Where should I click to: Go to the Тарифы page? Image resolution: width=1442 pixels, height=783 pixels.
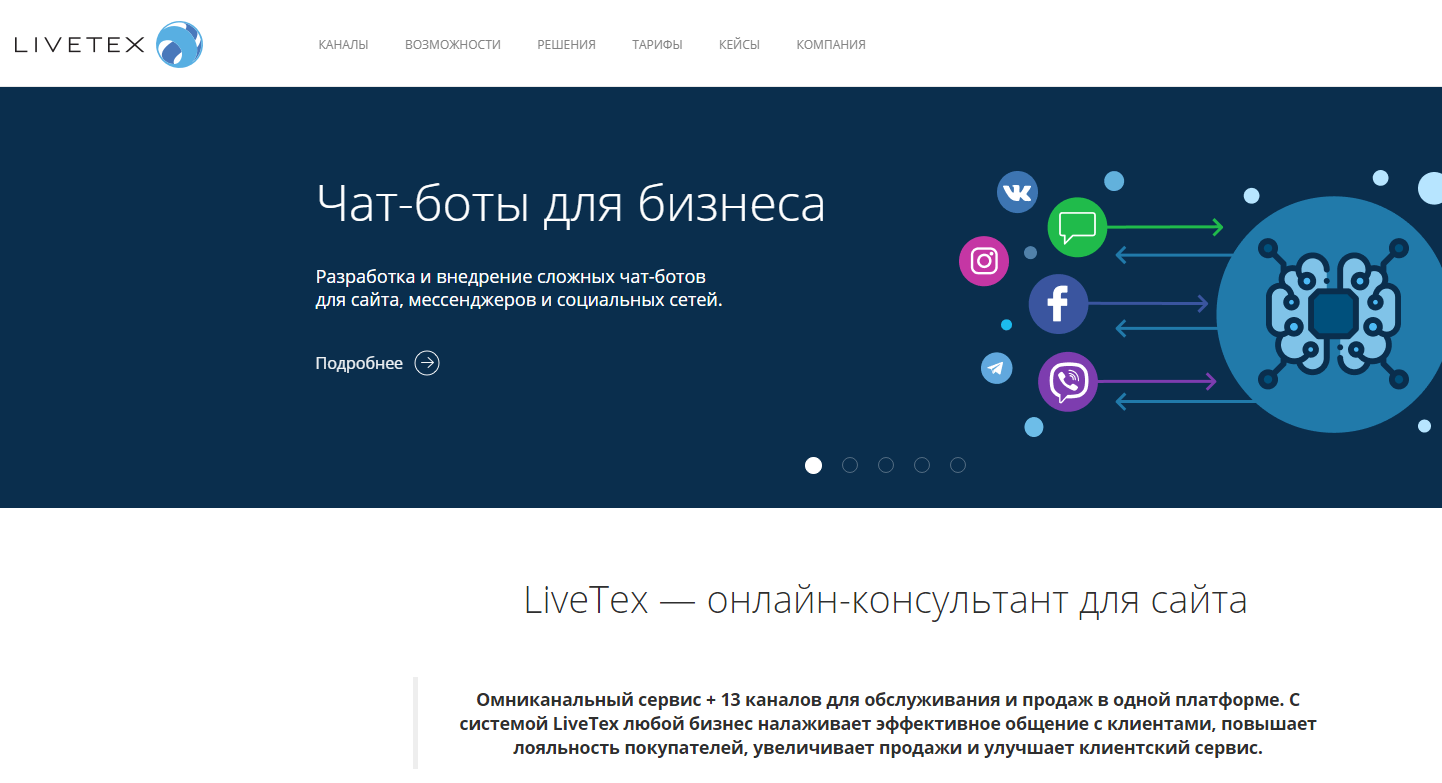(x=657, y=45)
